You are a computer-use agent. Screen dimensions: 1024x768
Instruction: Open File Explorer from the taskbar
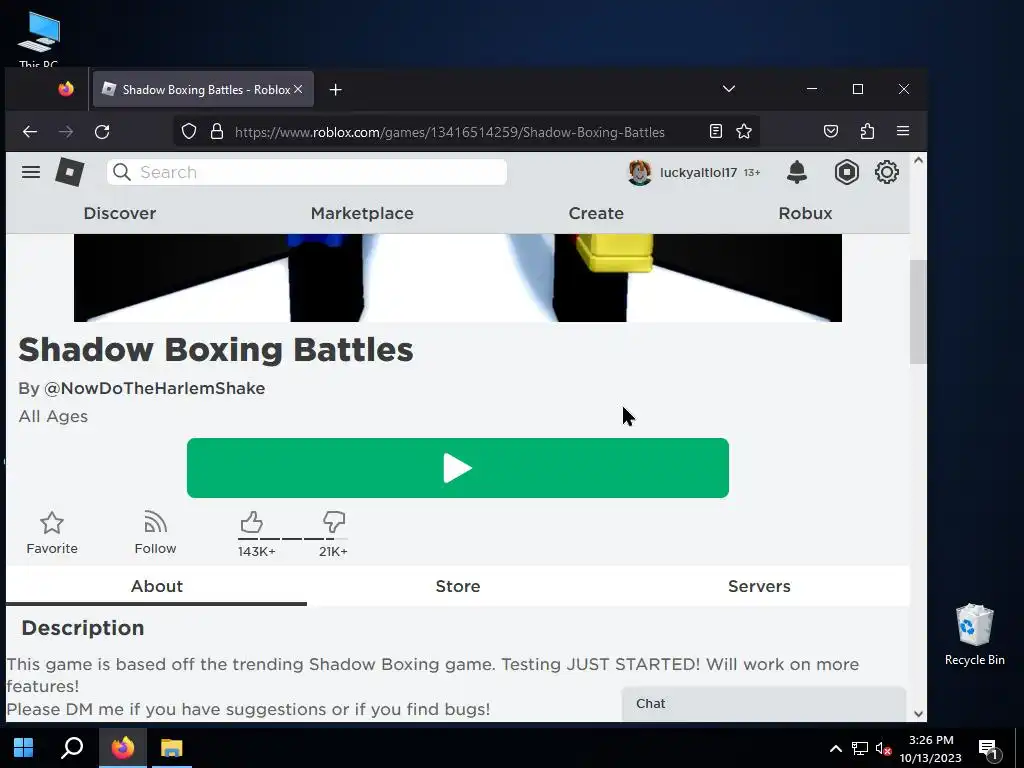tap(172, 748)
